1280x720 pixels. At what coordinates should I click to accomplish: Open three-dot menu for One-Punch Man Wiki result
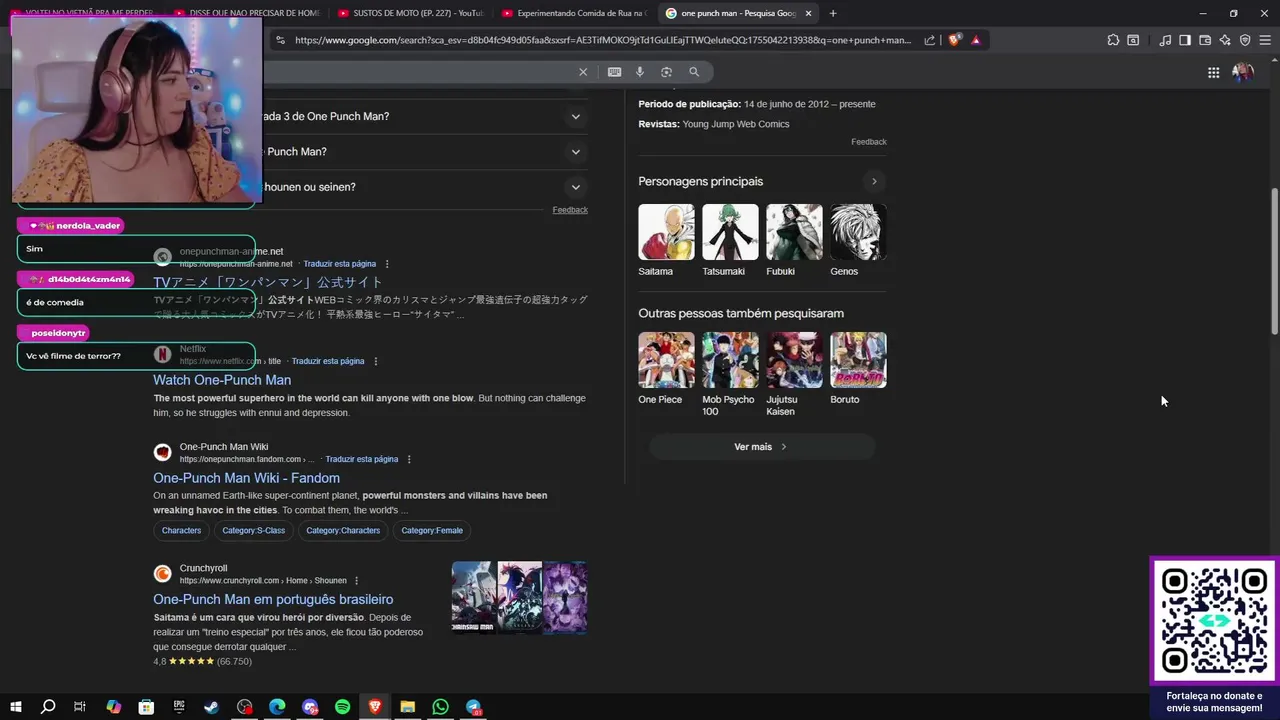[409, 459]
